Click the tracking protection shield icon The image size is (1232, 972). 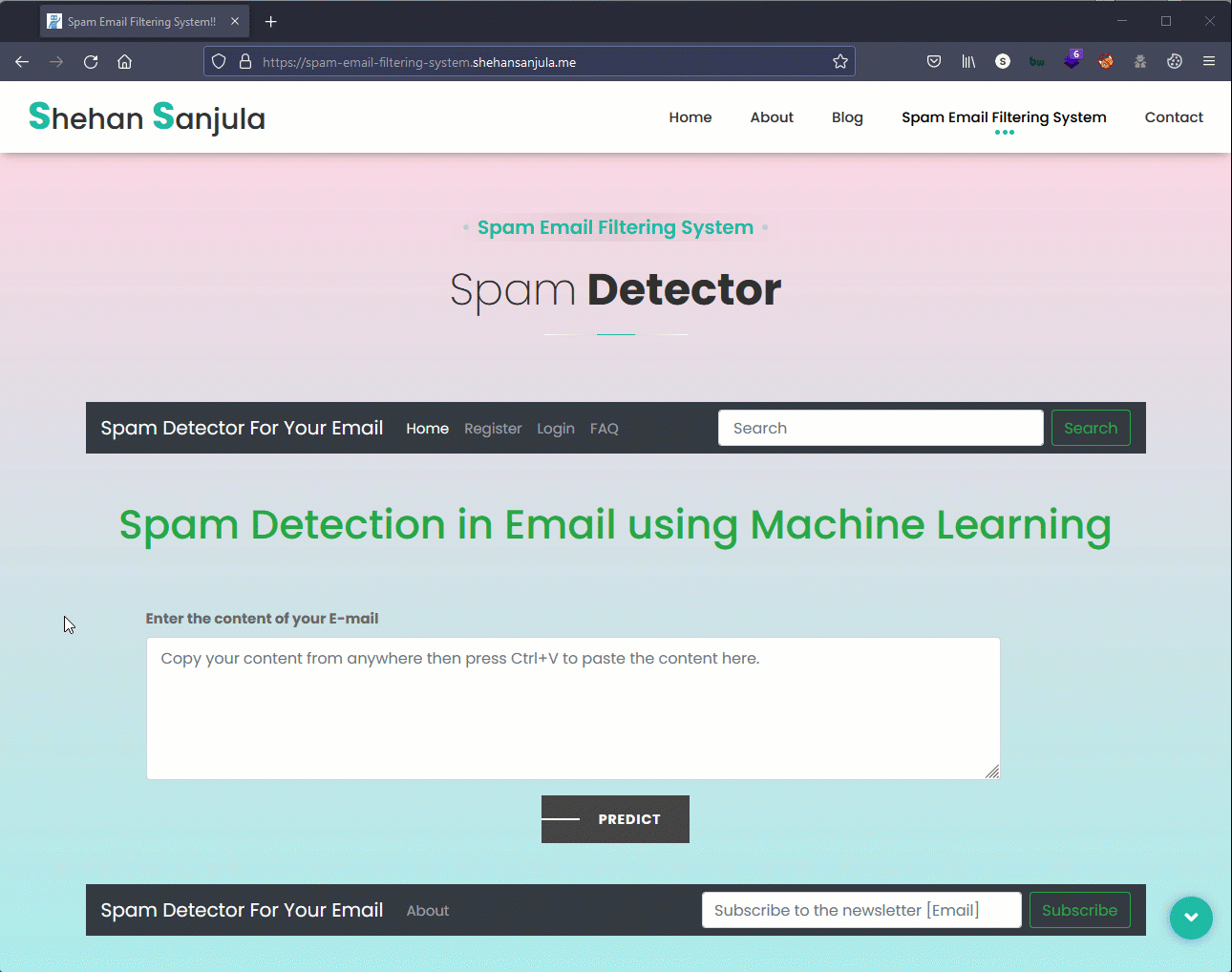pos(219,61)
